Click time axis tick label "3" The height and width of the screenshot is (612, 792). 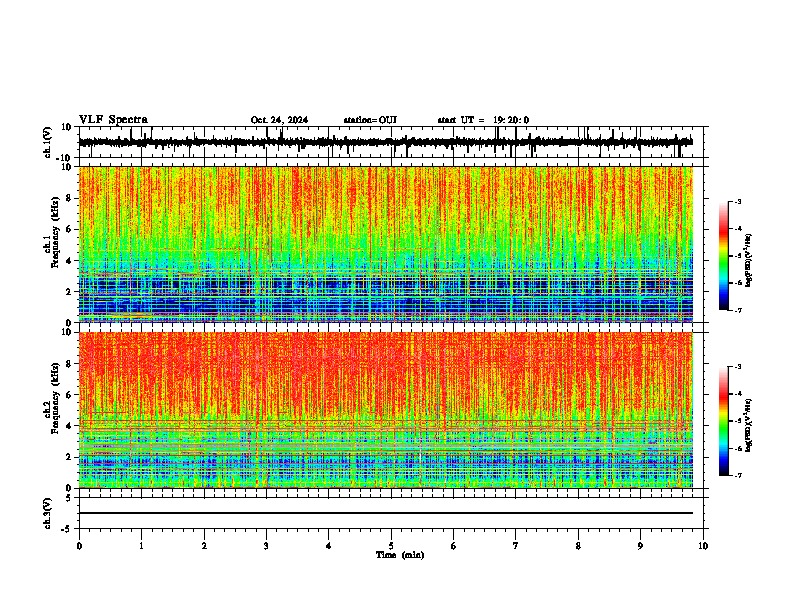(x=266, y=546)
